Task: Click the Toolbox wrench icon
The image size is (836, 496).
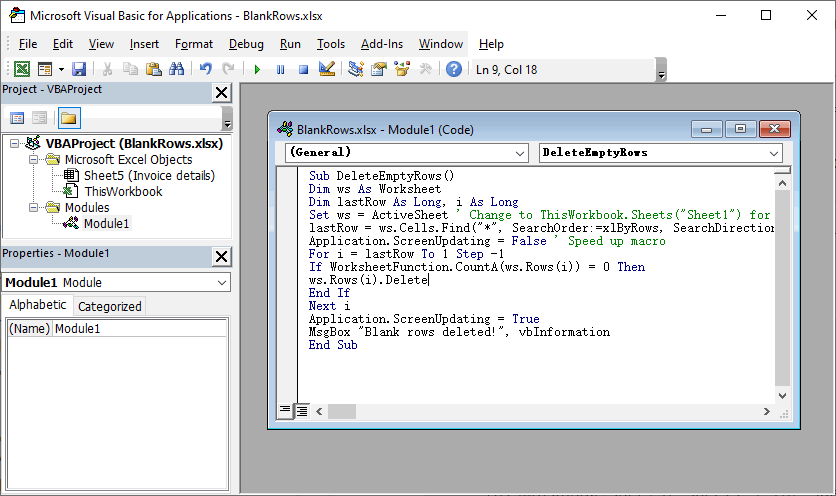Action: point(425,69)
